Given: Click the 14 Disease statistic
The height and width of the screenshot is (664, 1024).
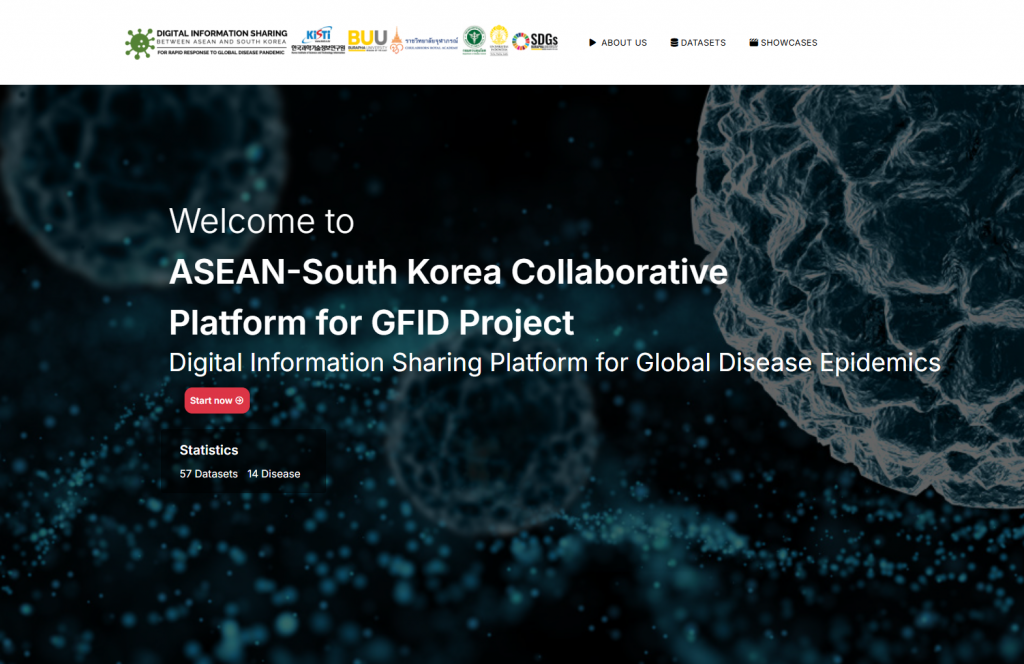Looking at the screenshot, I should pyautogui.click(x=274, y=474).
